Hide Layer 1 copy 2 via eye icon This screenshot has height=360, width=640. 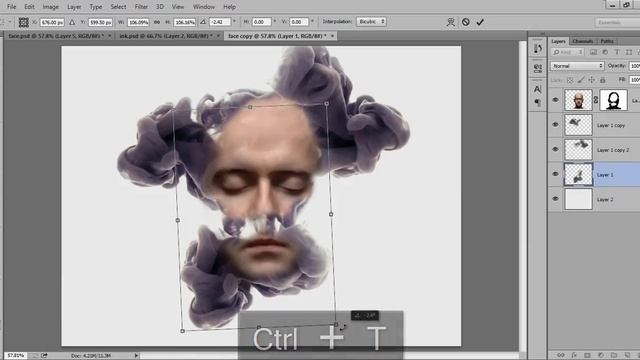pyautogui.click(x=555, y=150)
